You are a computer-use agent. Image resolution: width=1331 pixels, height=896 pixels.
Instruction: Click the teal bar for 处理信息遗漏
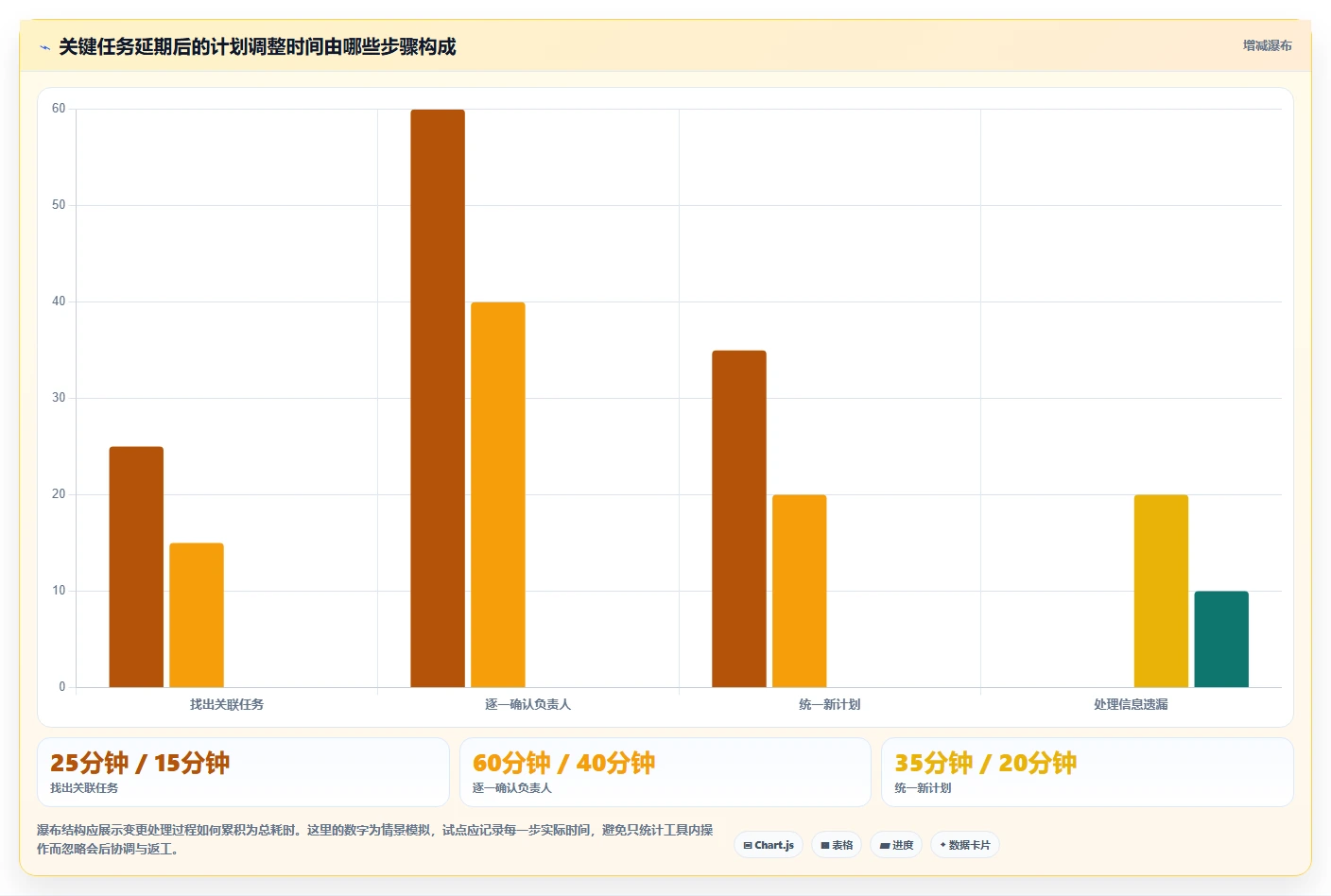click(1221, 639)
